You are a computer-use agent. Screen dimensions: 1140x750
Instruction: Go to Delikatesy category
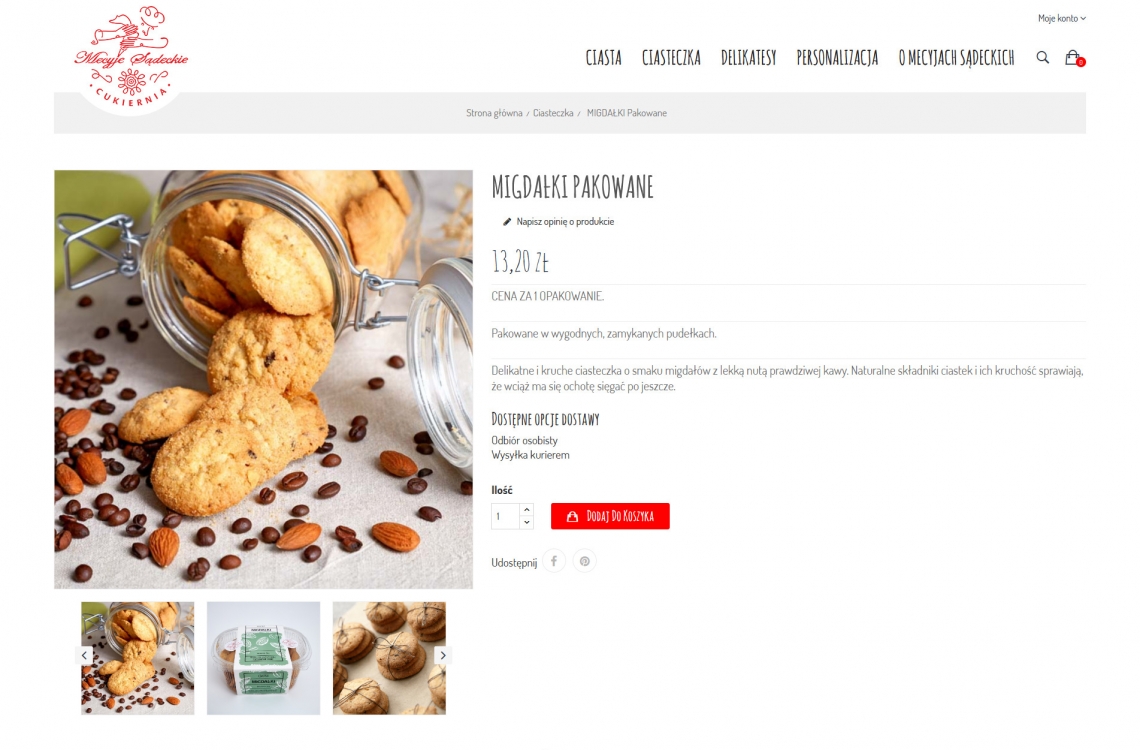pos(749,58)
